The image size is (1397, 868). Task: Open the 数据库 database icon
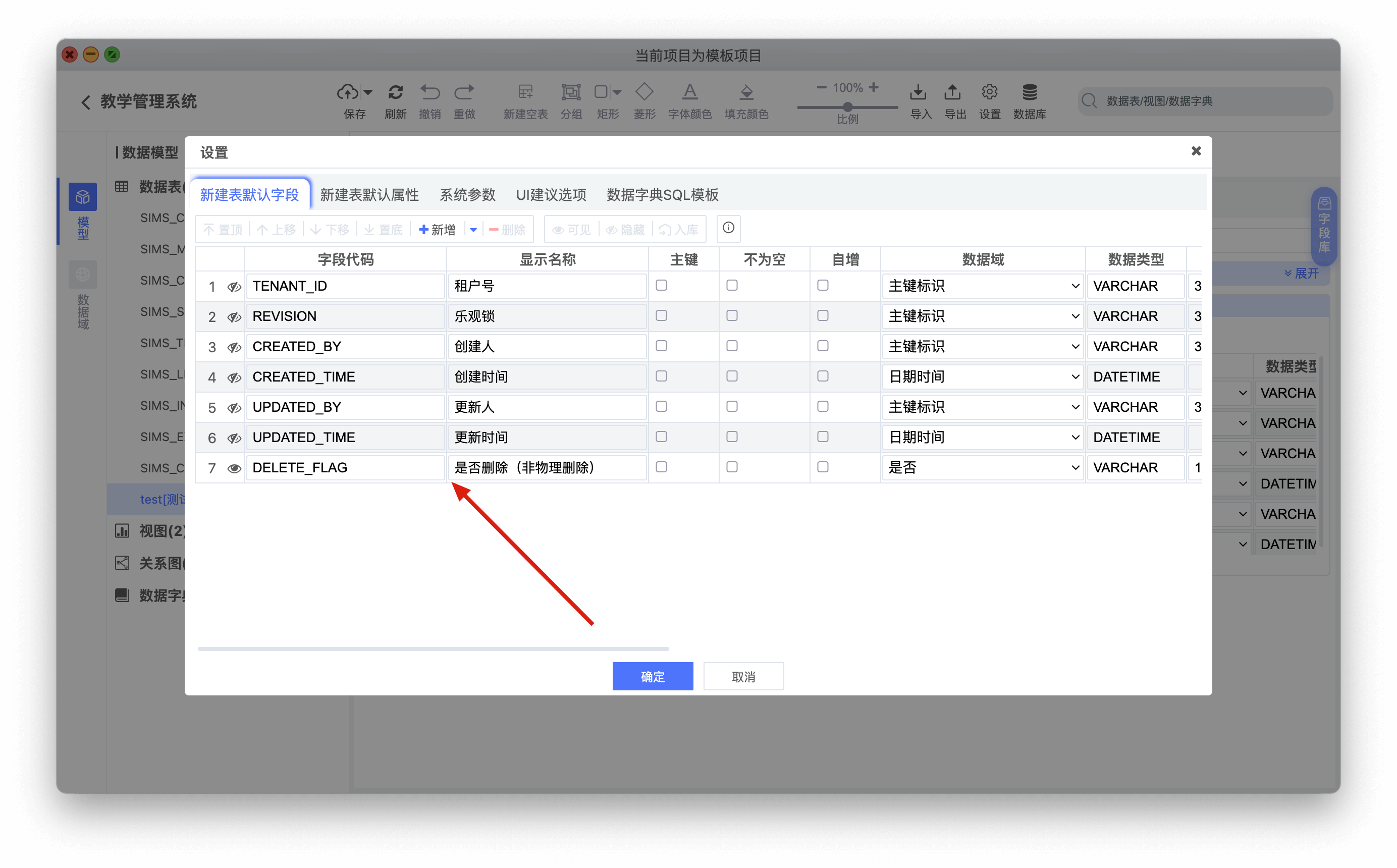1029,92
